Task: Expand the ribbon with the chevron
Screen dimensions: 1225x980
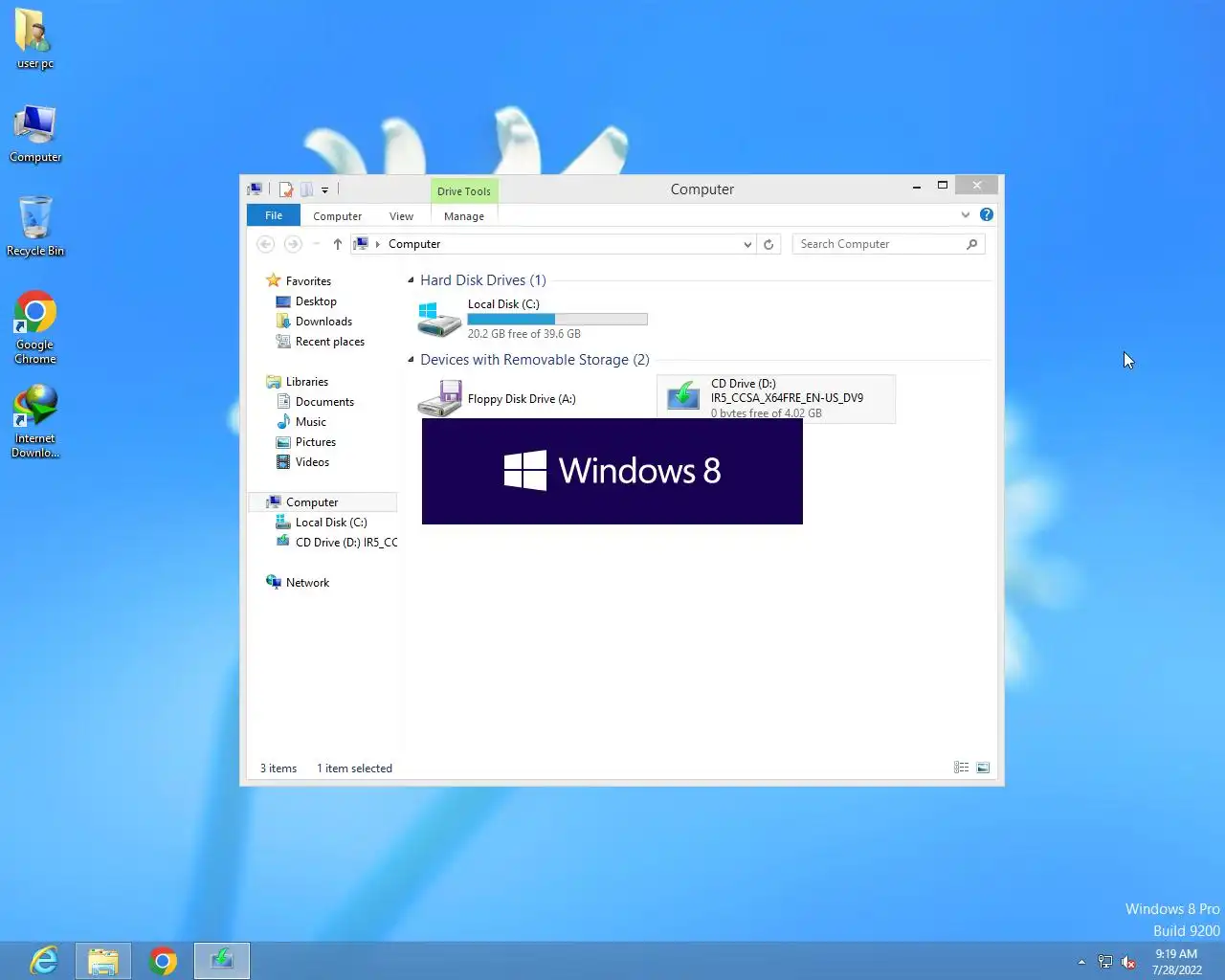Action: click(965, 215)
